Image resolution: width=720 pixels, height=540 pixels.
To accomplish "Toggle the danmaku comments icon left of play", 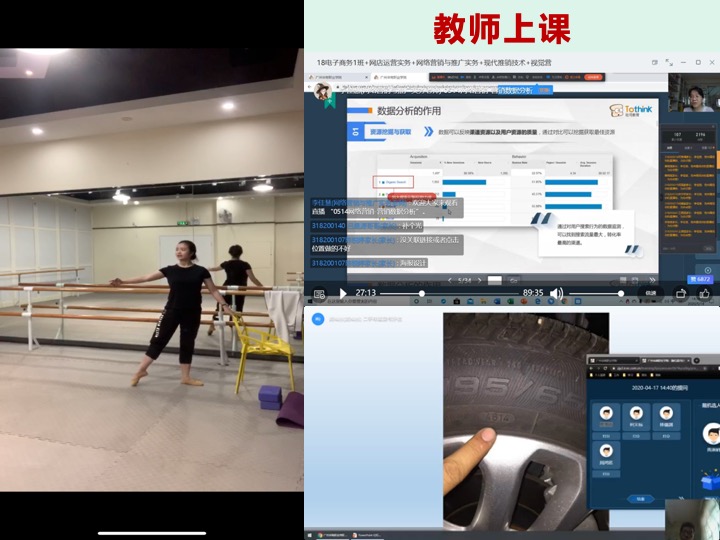I will pyautogui.click(x=319, y=293).
